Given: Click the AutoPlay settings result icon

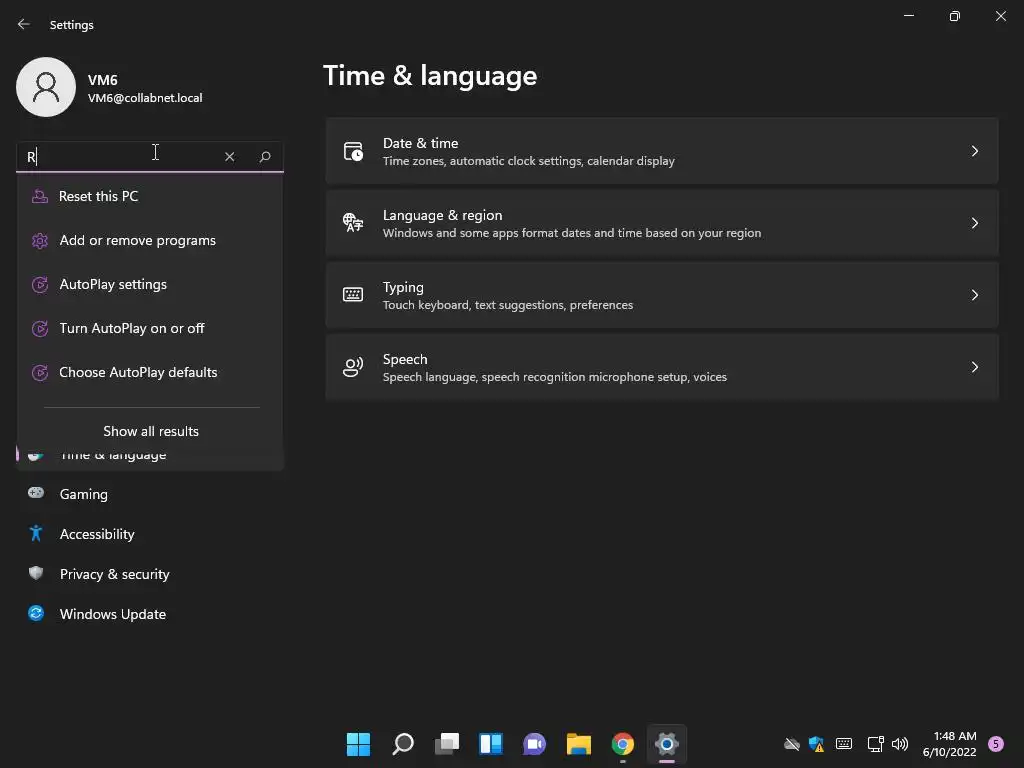Looking at the screenshot, I should point(40,284).
